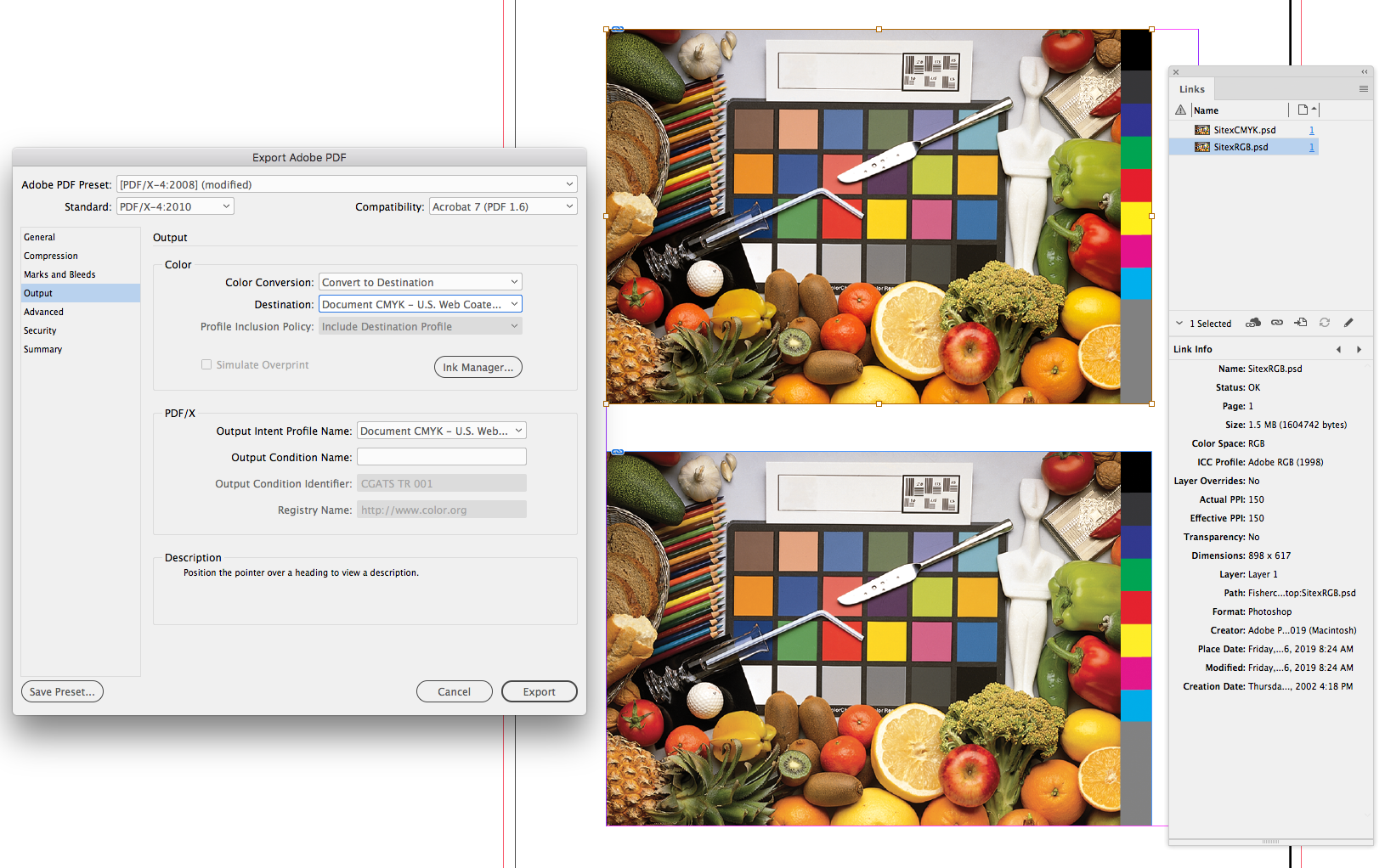Collapse the Links panel to icons
Viewport: 1385px width, 868px height.
click(x=1365, y=72)
